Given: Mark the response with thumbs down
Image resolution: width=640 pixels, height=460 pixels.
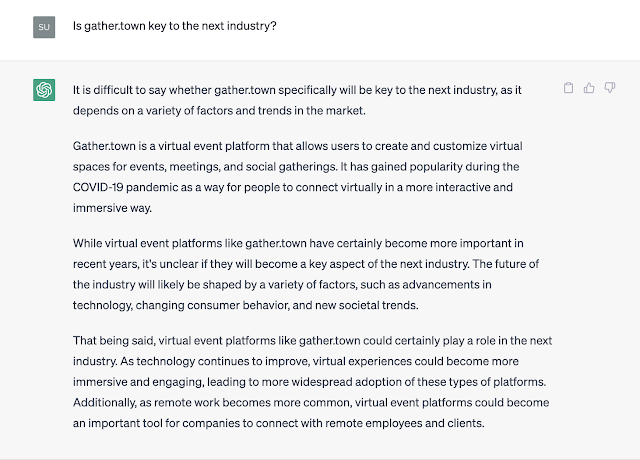Looking at the screenshot, I should [610, 88].
